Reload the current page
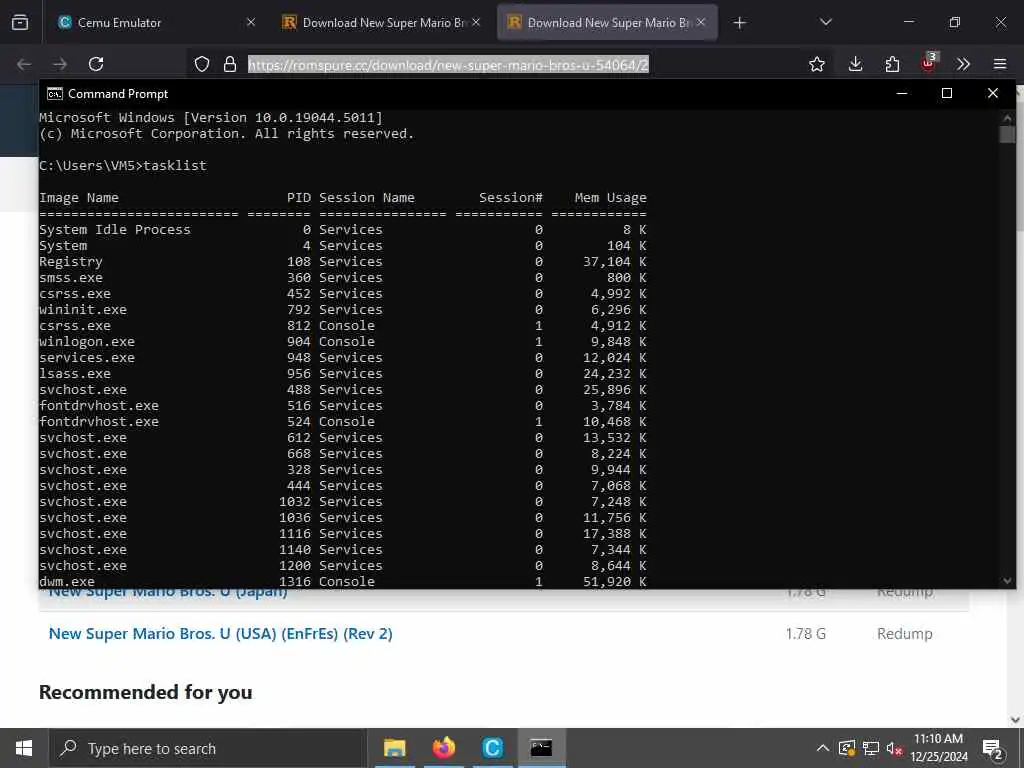Viewport: 1024px width, 768px height. (96, 64)
